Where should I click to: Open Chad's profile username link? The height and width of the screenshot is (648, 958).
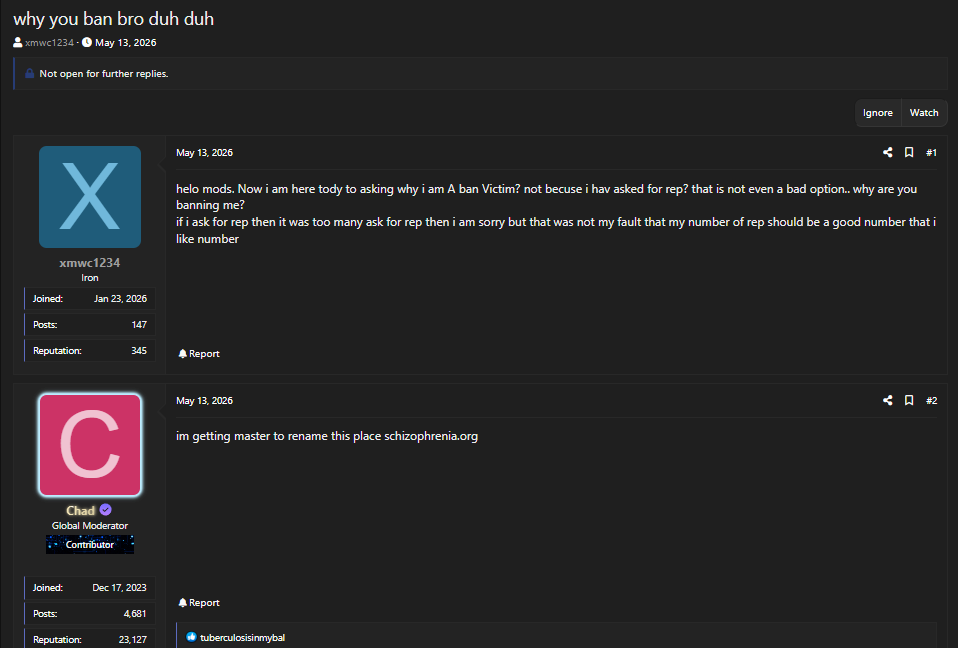click(81, 511)
